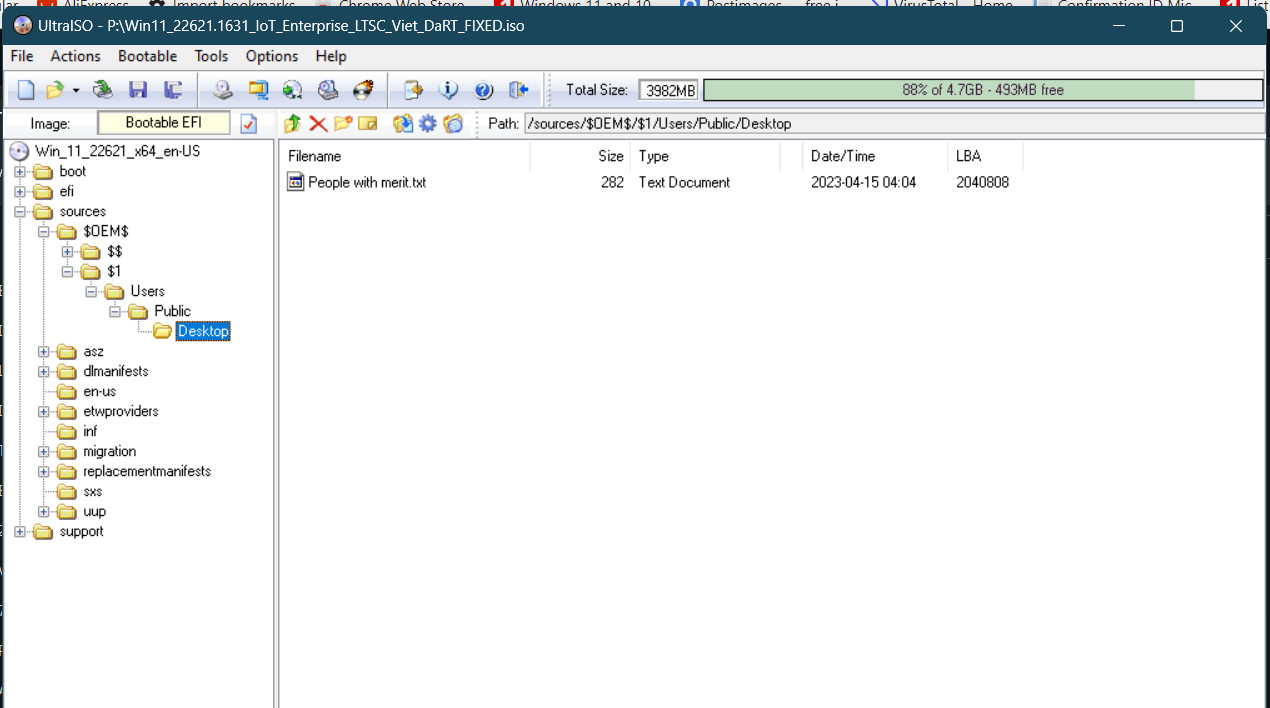1270x708 pixels.
Task: Click the Total Size 3982MB field
Action: point(669,90)
